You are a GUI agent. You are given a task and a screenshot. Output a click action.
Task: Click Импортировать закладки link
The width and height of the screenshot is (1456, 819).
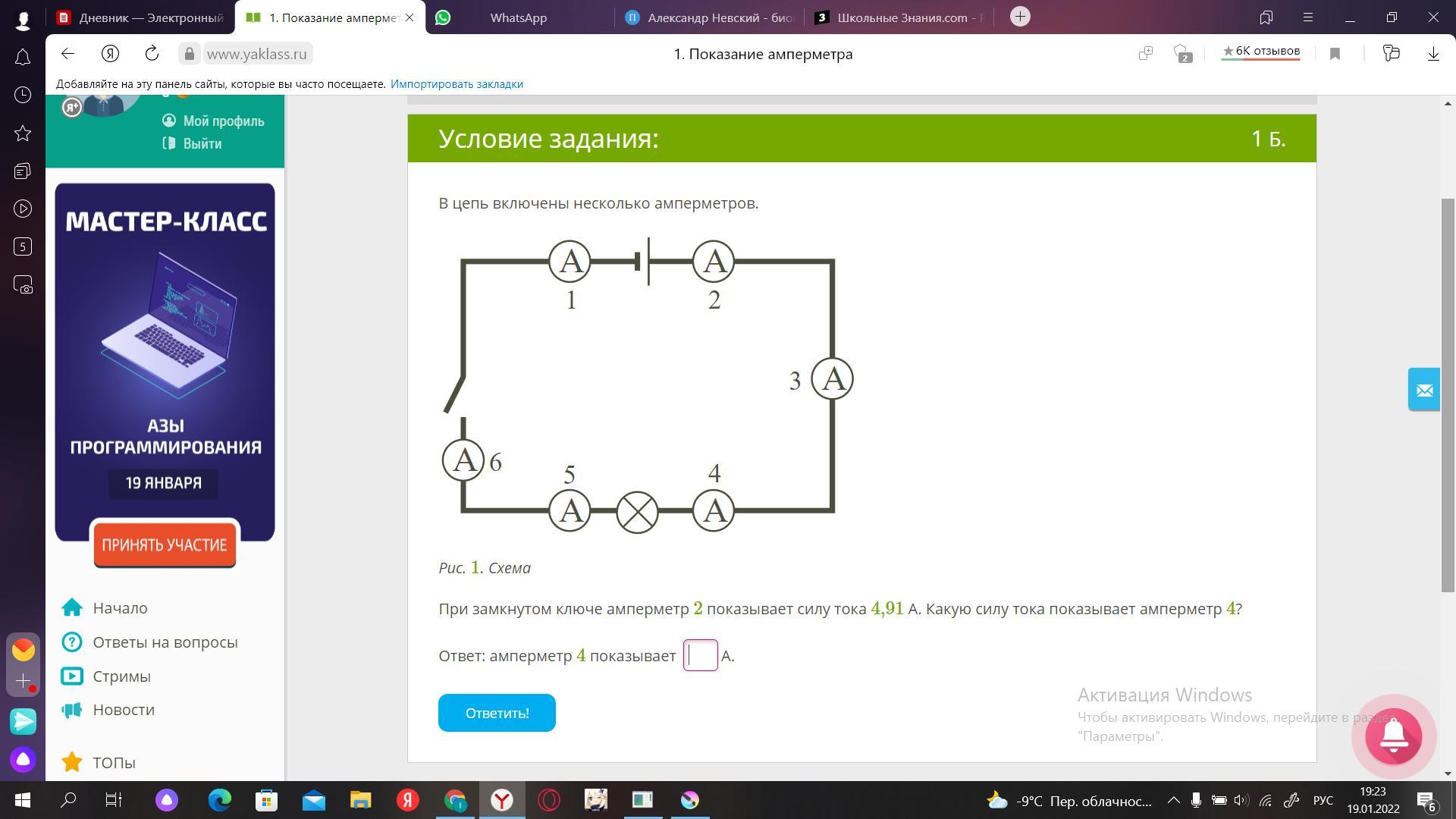tap(457, 84)
